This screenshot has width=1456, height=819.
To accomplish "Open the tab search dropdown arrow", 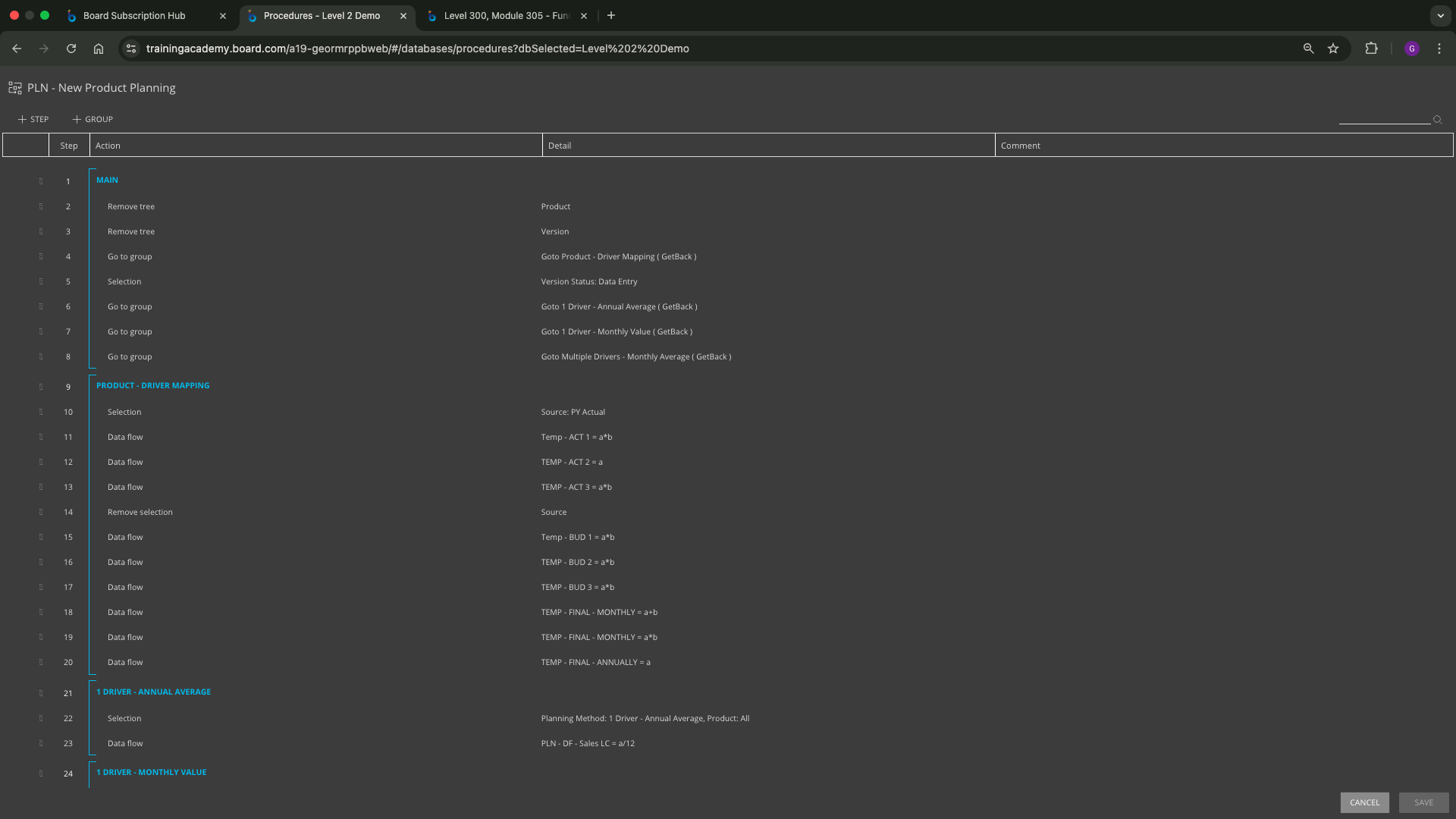I will pos(1440,15).
